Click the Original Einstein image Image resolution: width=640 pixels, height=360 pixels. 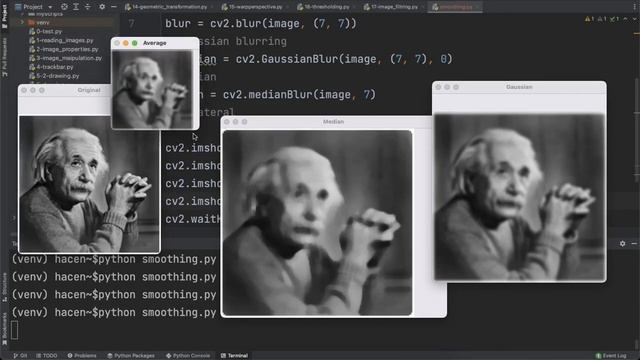pos(89,184)
